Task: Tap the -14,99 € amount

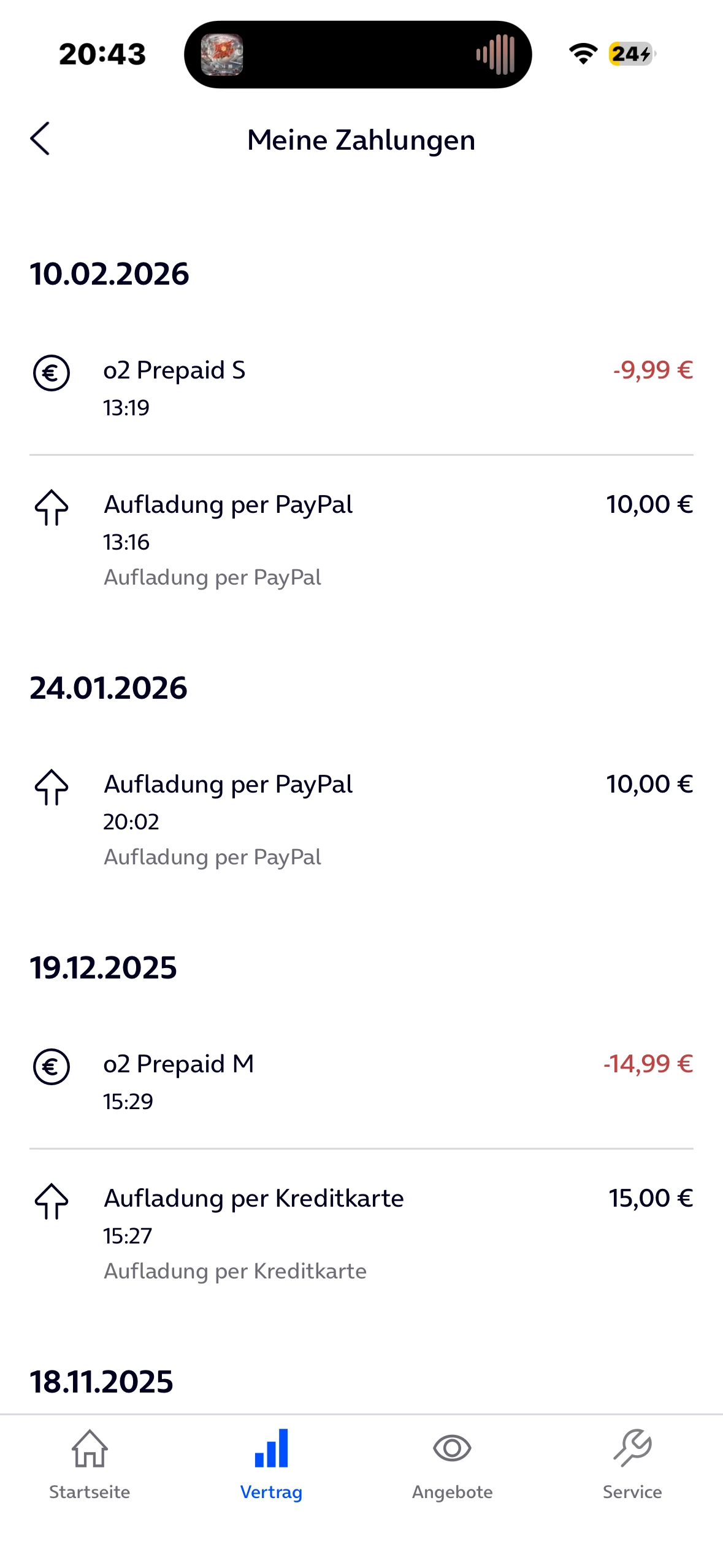Action: 648,1064
